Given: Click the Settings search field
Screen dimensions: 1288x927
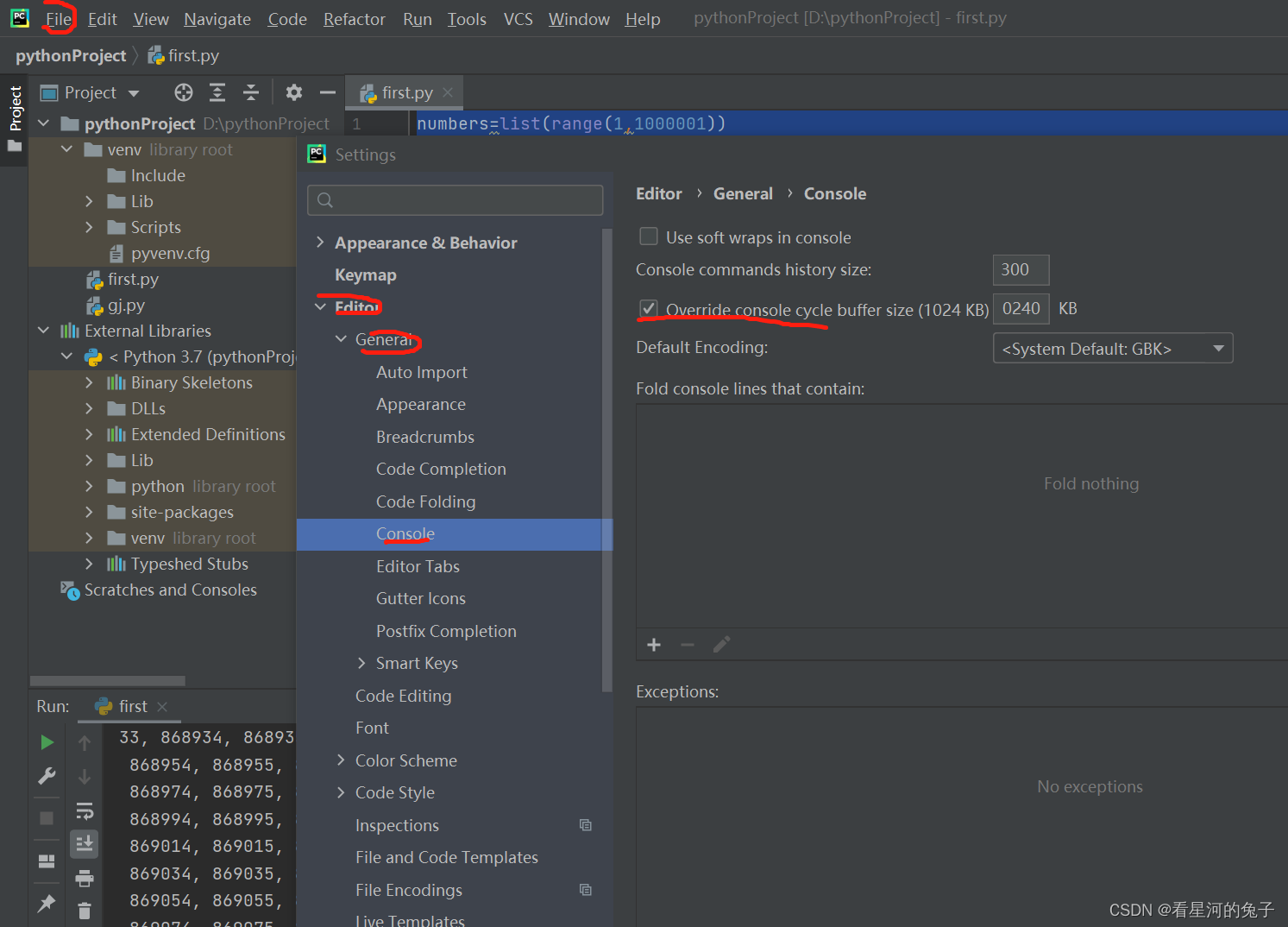Looking at the screenshot, I should click(455, 200).
